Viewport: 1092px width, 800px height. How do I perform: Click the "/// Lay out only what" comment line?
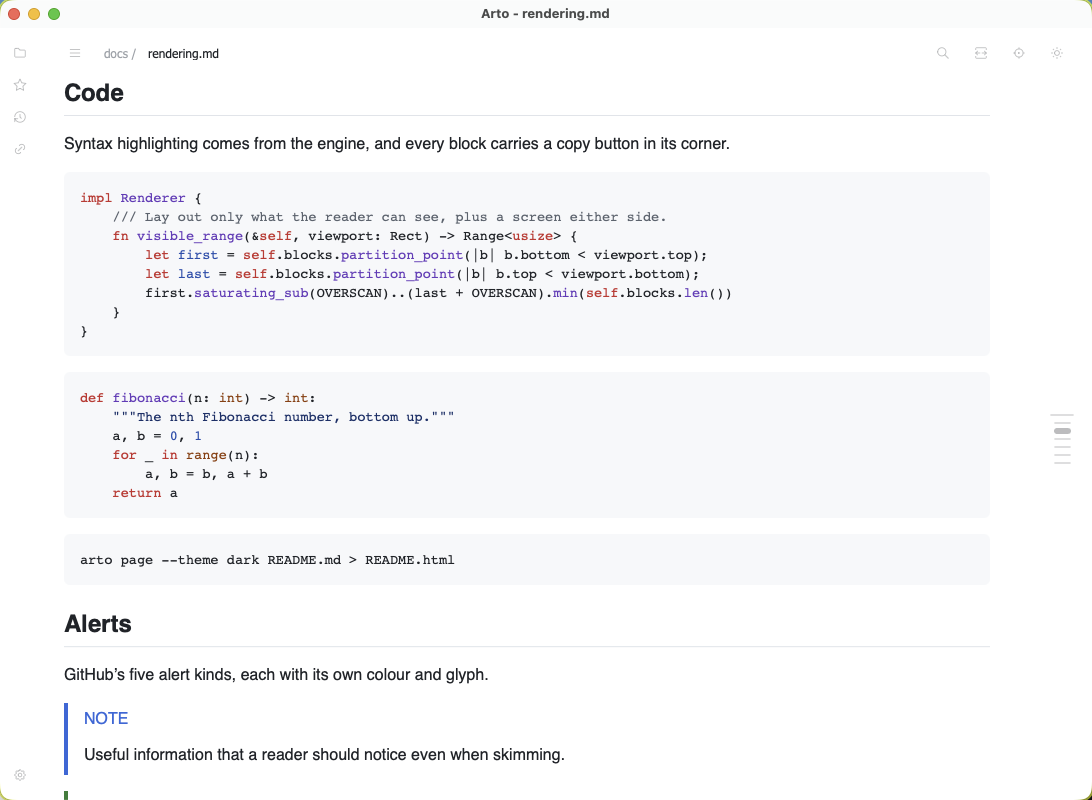[x=389, y=217]
